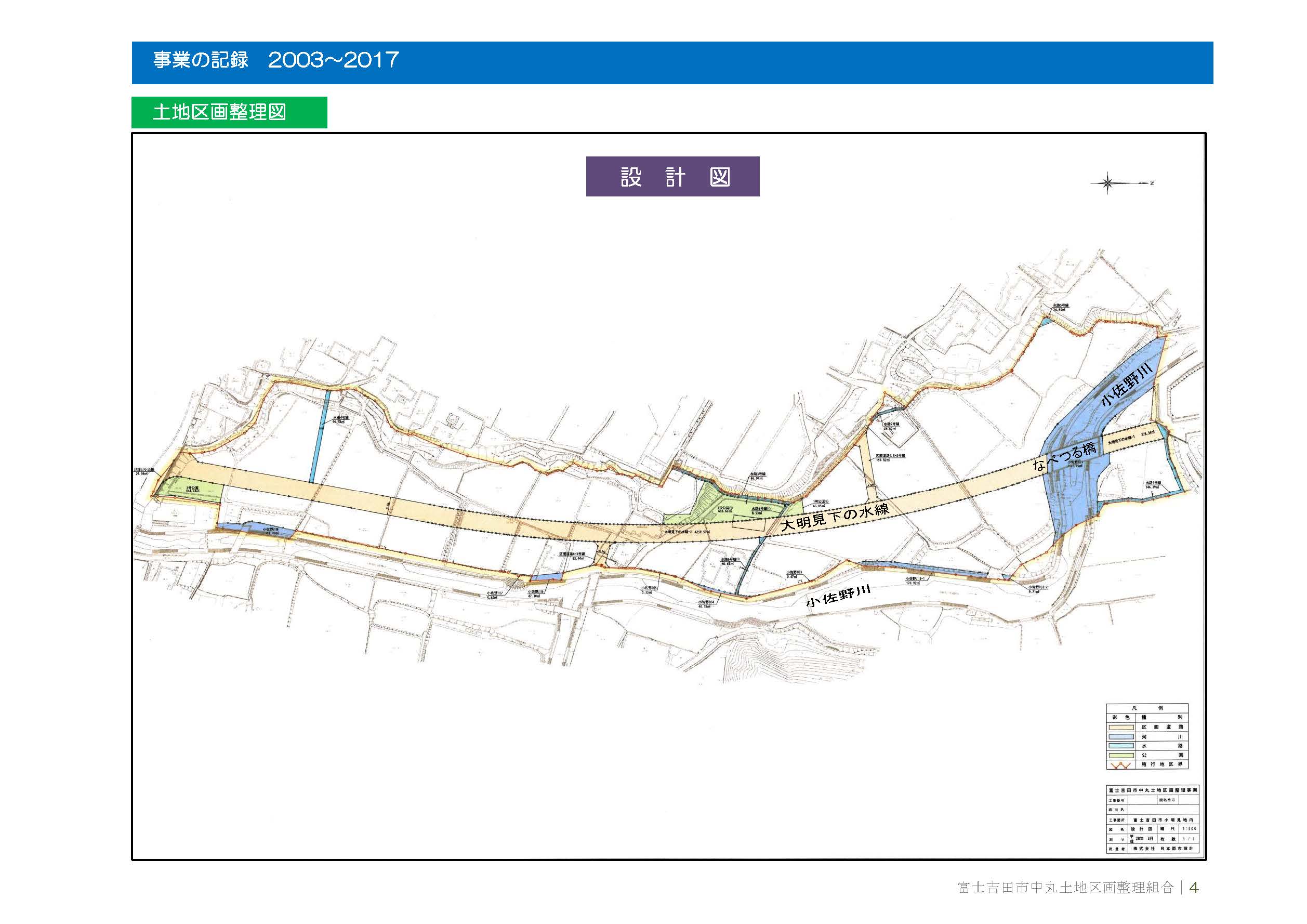Click the 小佐野川2-2 9.71㎡ label
Image resolution: width=1307 pixels, height=924 pixels.
1038,590
